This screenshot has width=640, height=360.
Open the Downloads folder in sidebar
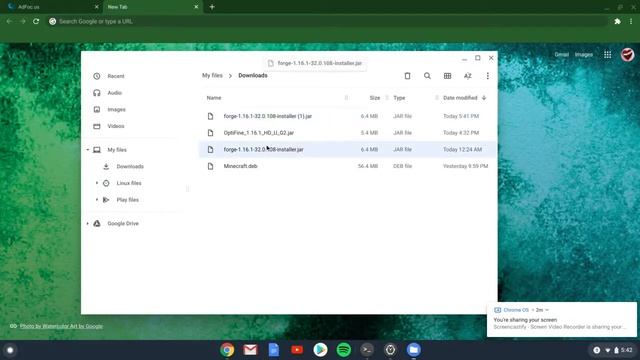[130, 167]
